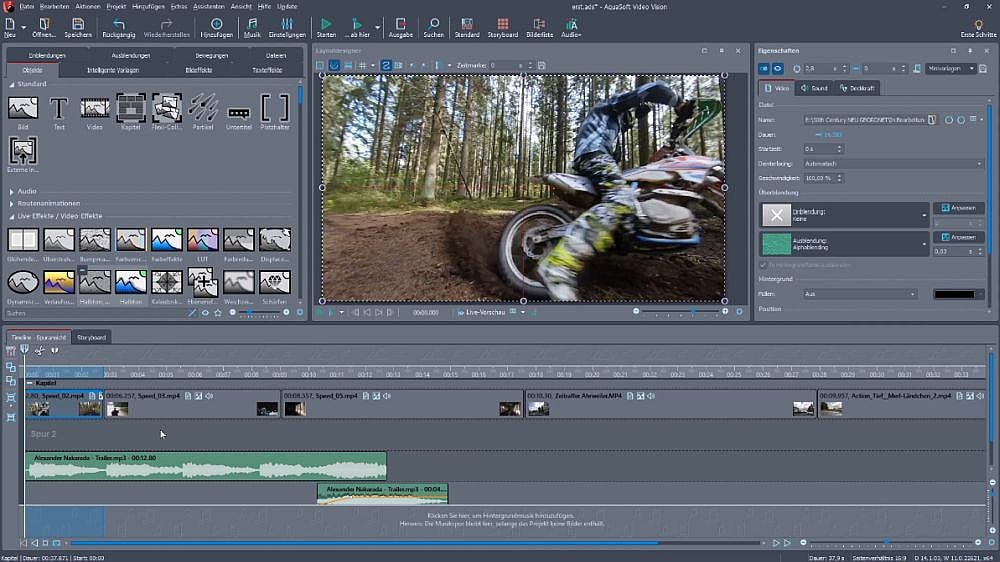
Task: Click the Ausgabe export icon
Action: click(400, 25)
